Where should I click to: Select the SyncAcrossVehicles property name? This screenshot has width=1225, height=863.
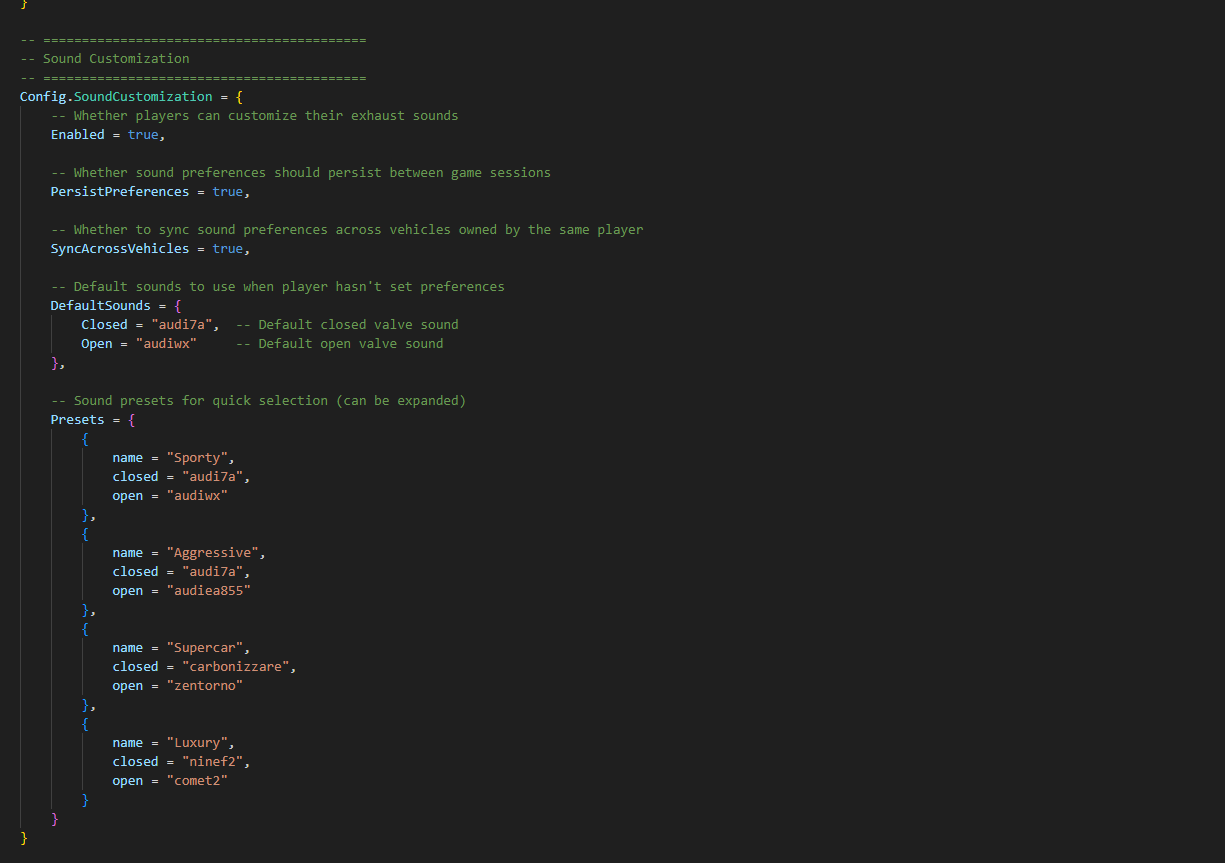click(119, 248)
